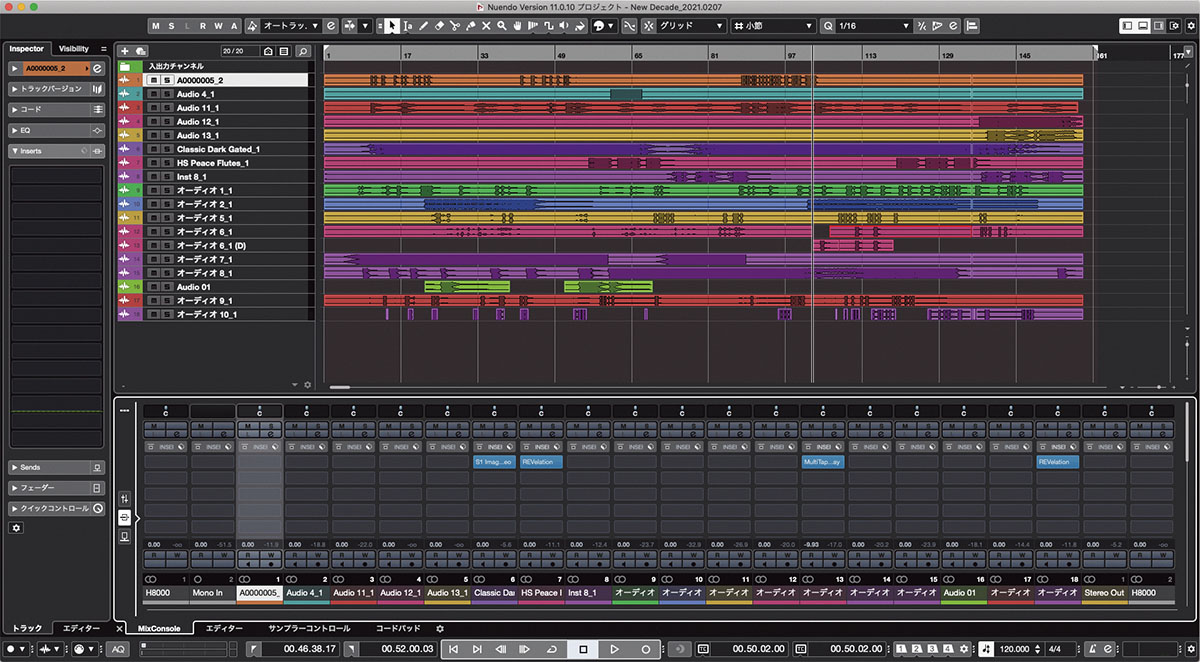Open the Automation mode dropdown in toolbar
Screen dimensions: 1200x662
click(291, 25)
